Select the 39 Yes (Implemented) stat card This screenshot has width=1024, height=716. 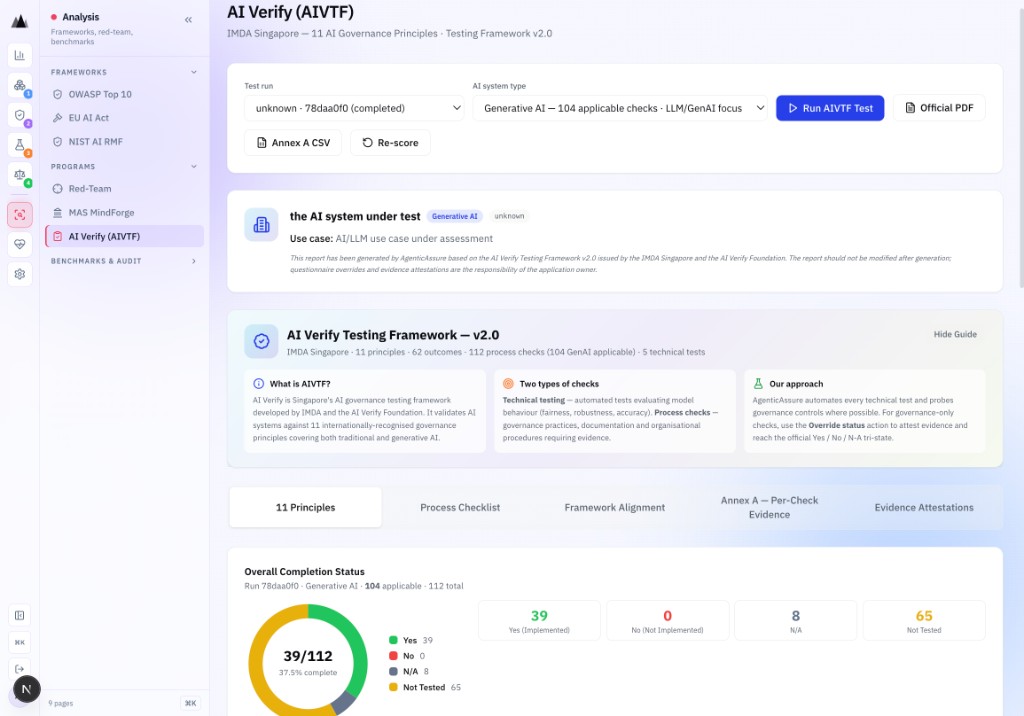(x=539, y=621)
